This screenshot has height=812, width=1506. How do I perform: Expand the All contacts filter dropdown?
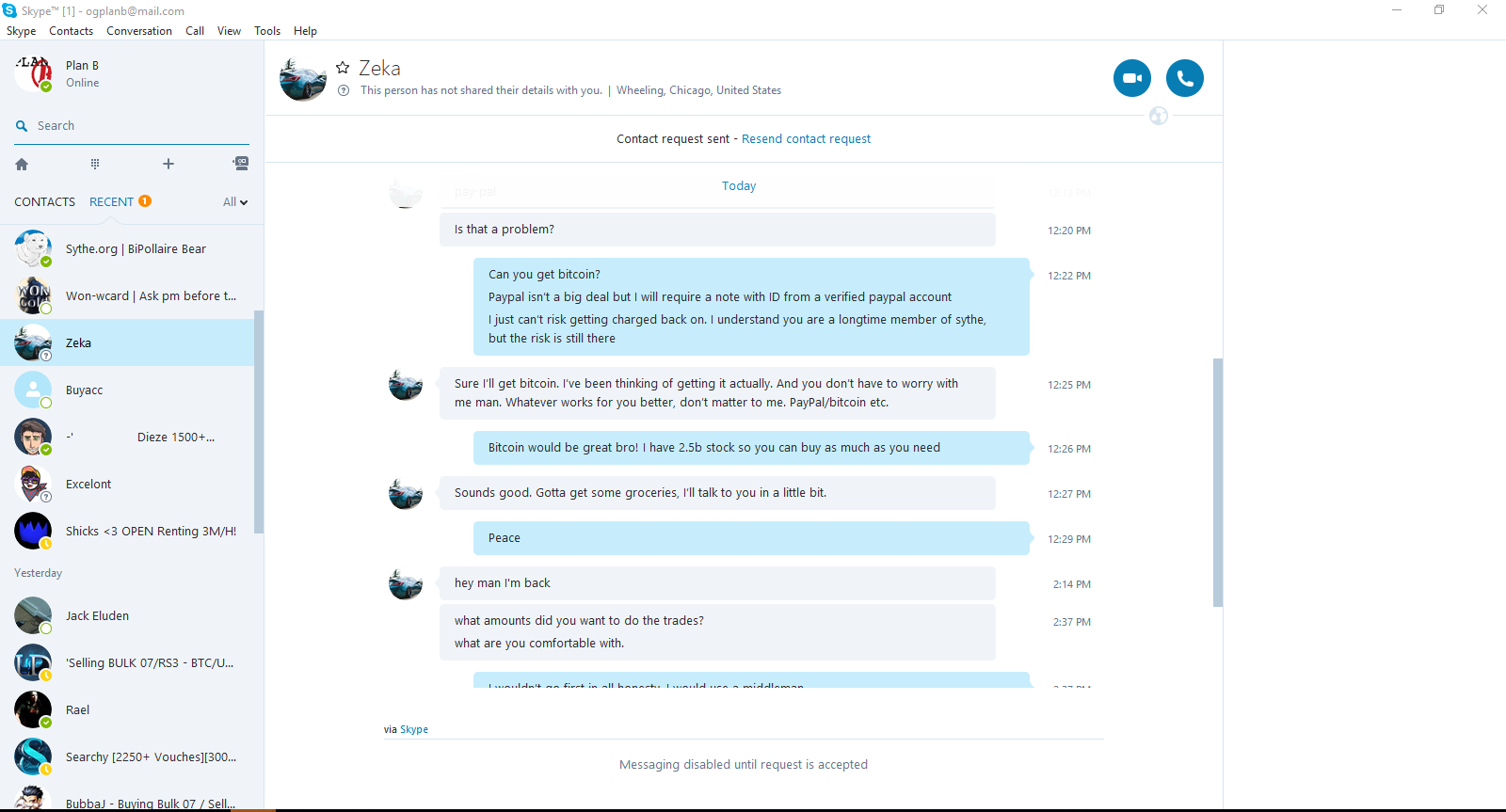(235, 202)
